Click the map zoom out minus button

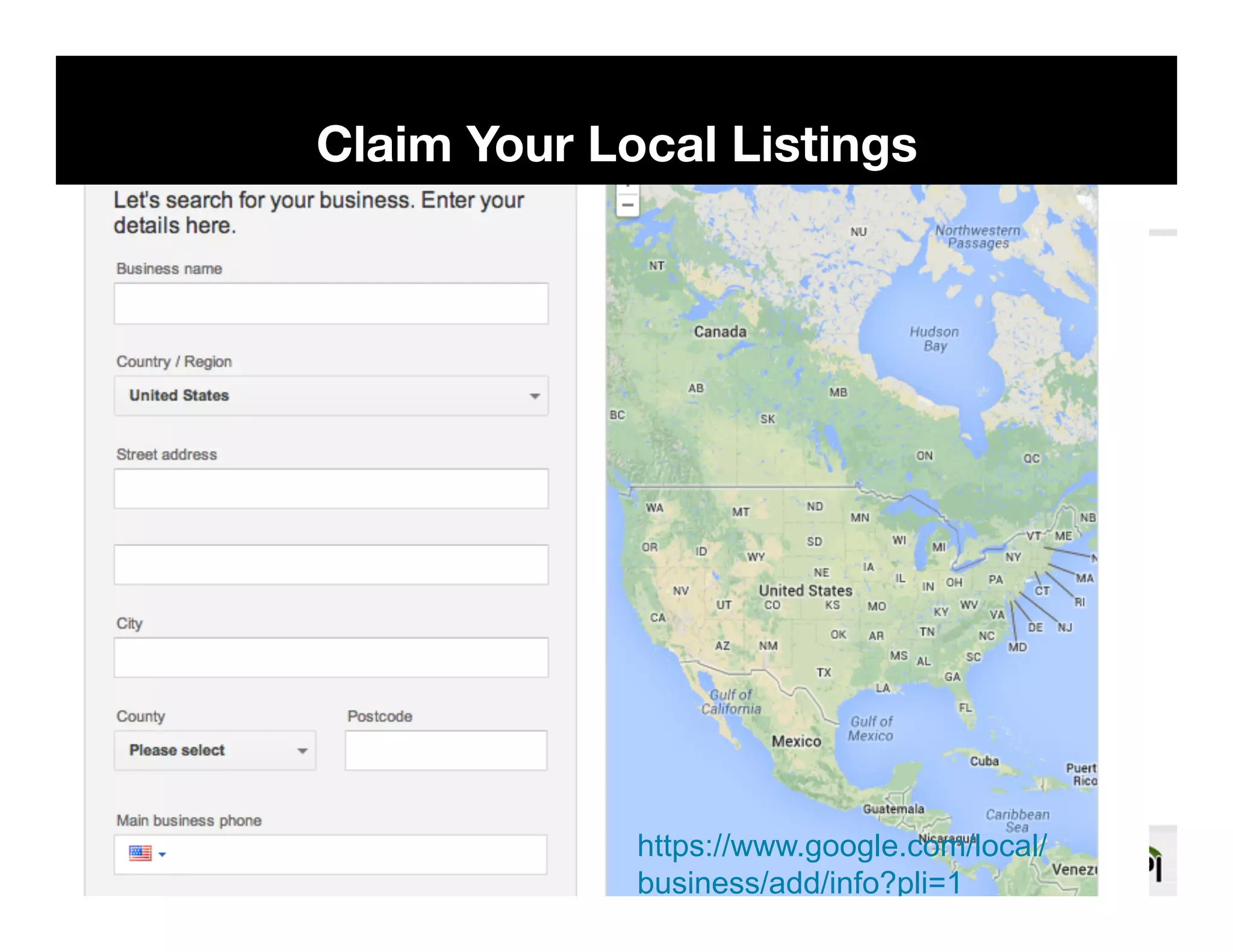pos(627,205)
